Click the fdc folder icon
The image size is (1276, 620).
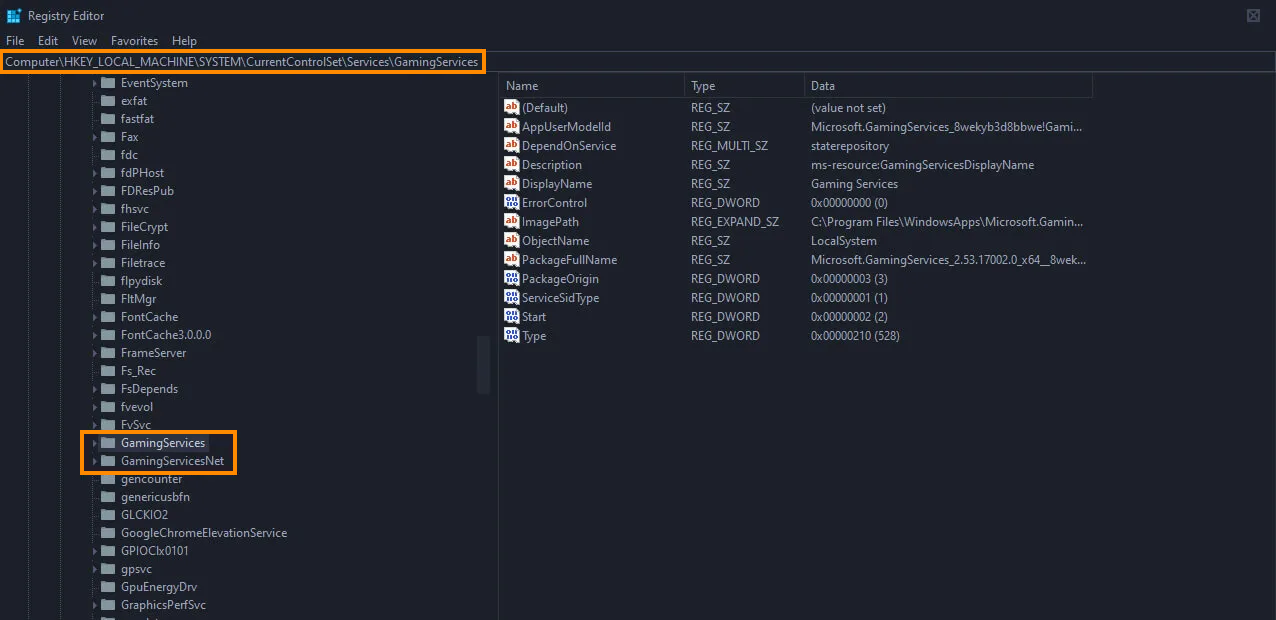click(x=108, y=155)
